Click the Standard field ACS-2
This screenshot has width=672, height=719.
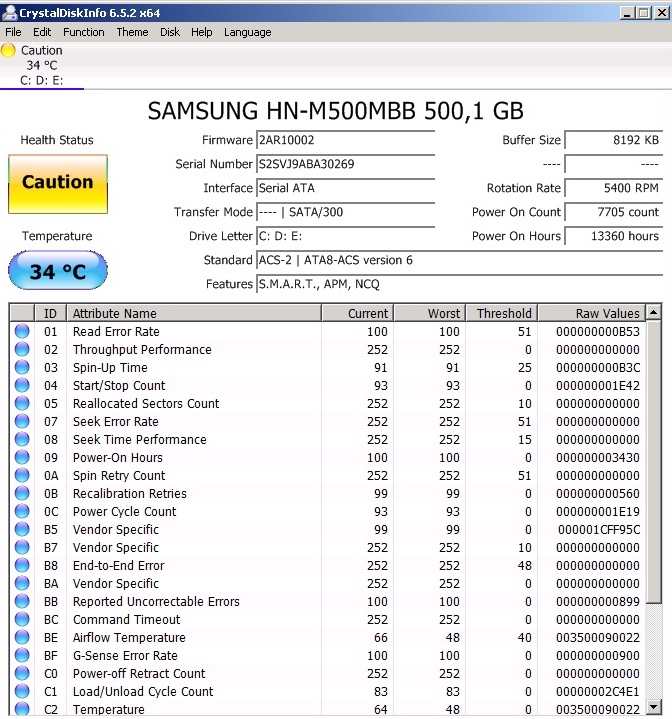click(x=459, y=260)
